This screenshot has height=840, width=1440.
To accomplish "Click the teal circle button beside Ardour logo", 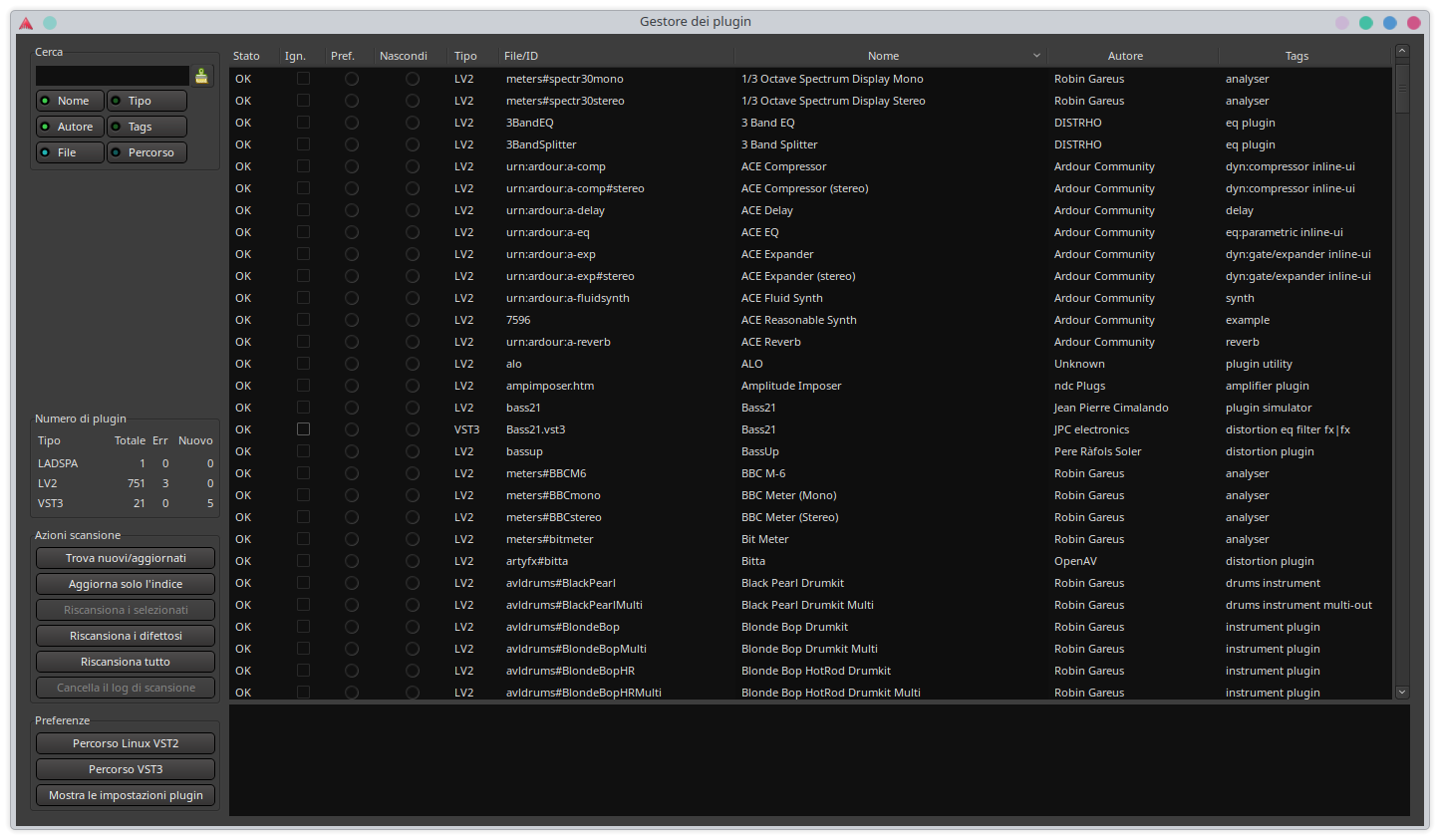I will pos(50,23).
